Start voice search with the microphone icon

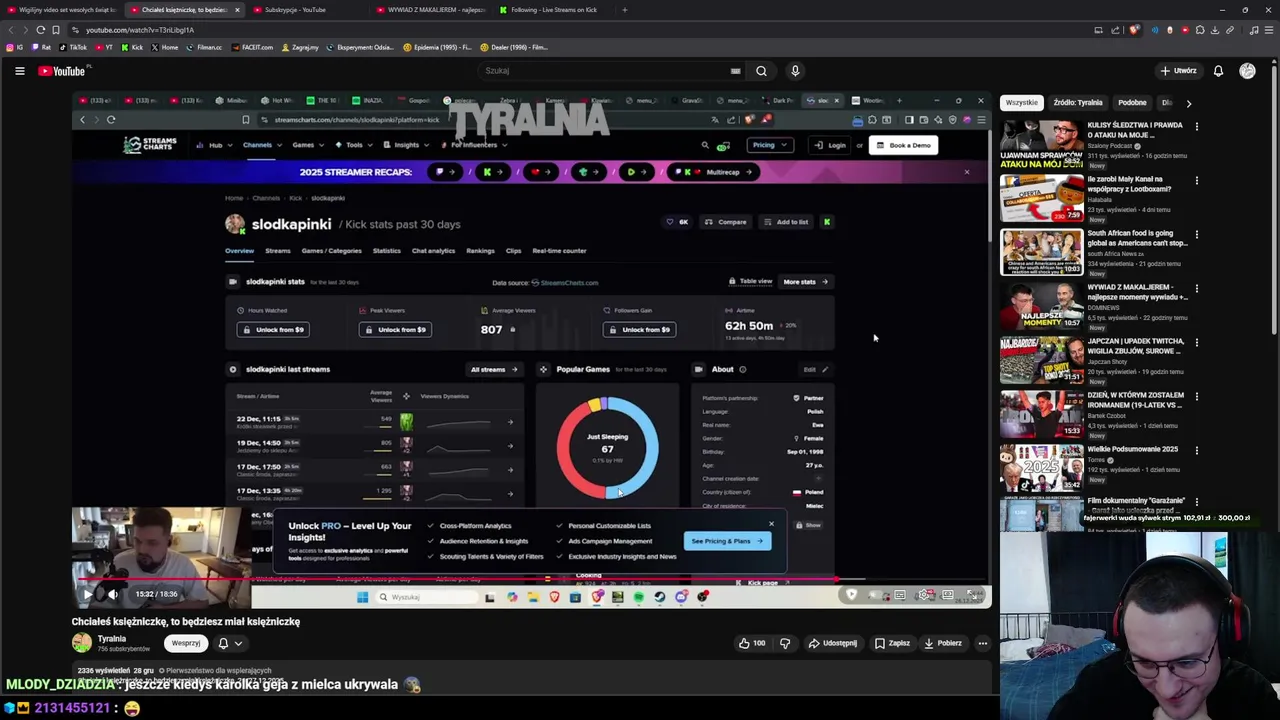click(x=795, y=71)
